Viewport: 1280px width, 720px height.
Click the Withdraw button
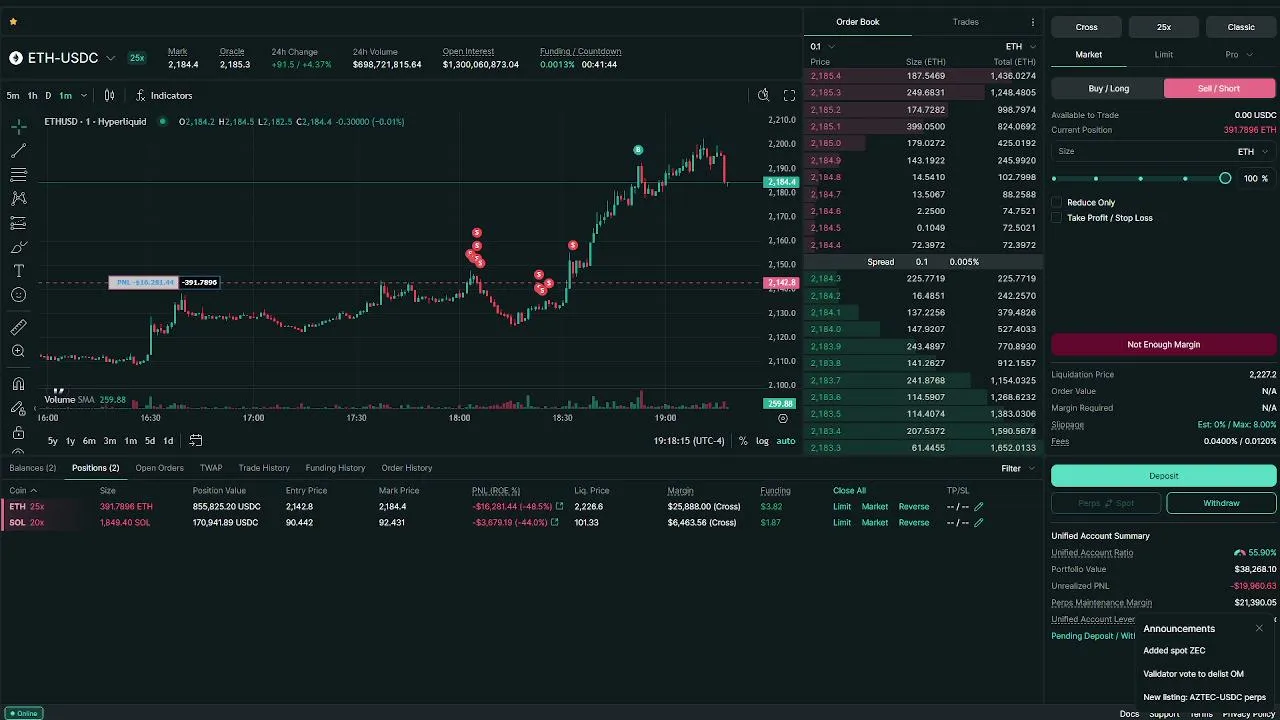point(1221,503)
